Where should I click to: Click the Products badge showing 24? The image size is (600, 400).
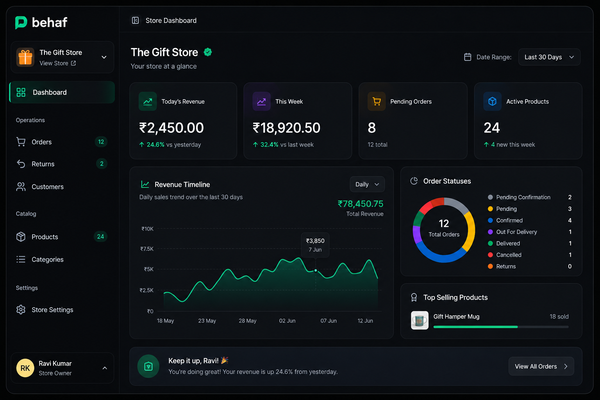100,237
